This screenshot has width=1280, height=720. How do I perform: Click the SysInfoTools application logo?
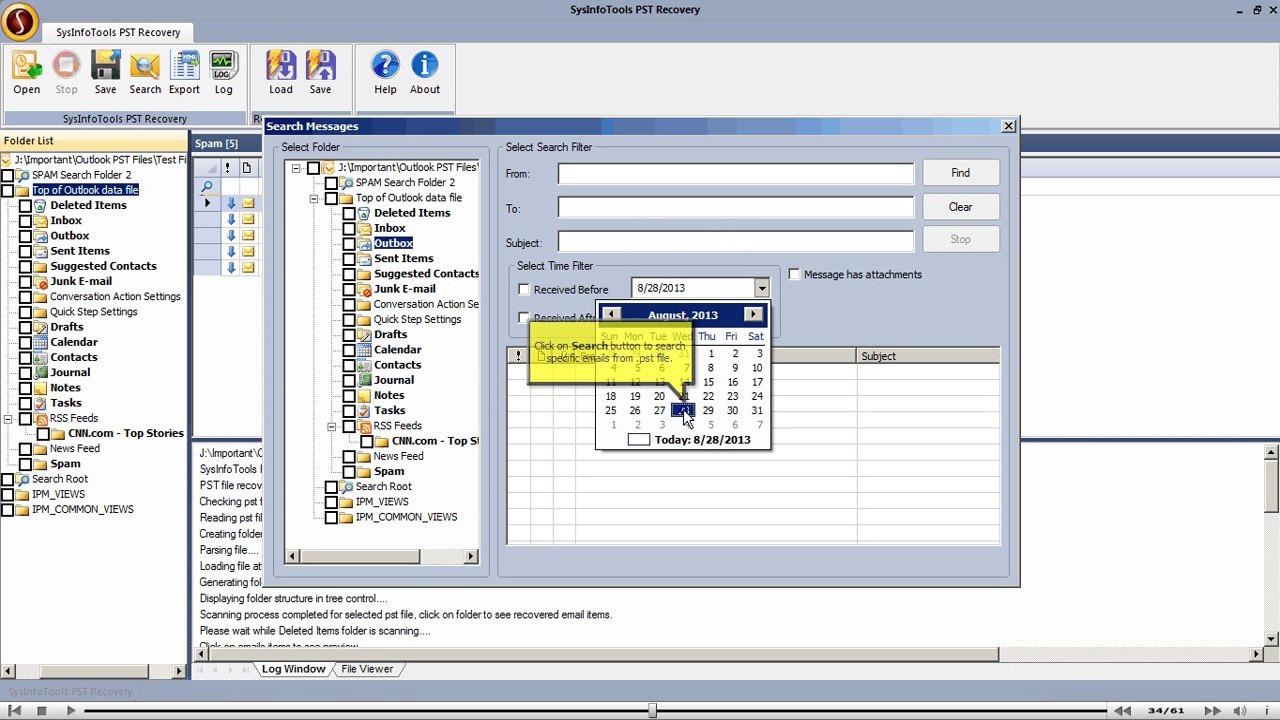tap(19, 21)
